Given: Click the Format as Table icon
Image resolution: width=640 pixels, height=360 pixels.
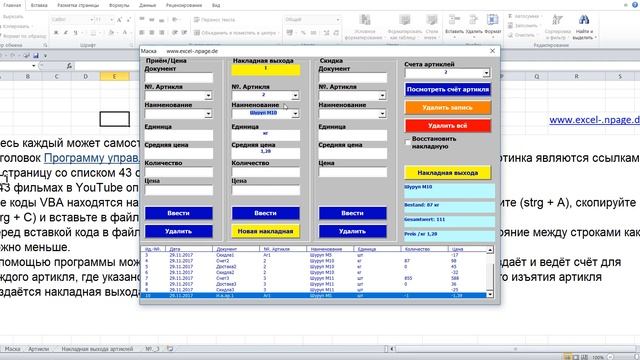Looking at the screenshot, I should pos(404,20).
